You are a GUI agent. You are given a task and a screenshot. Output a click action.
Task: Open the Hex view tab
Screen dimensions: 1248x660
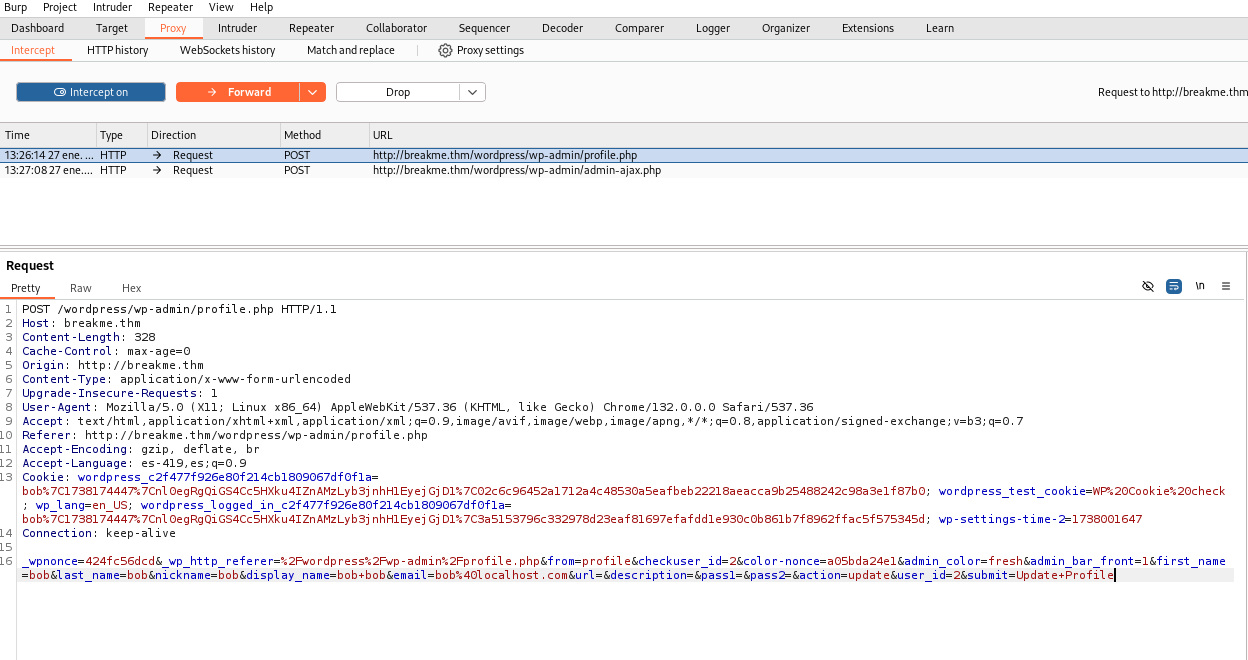(x=132, y=288)
